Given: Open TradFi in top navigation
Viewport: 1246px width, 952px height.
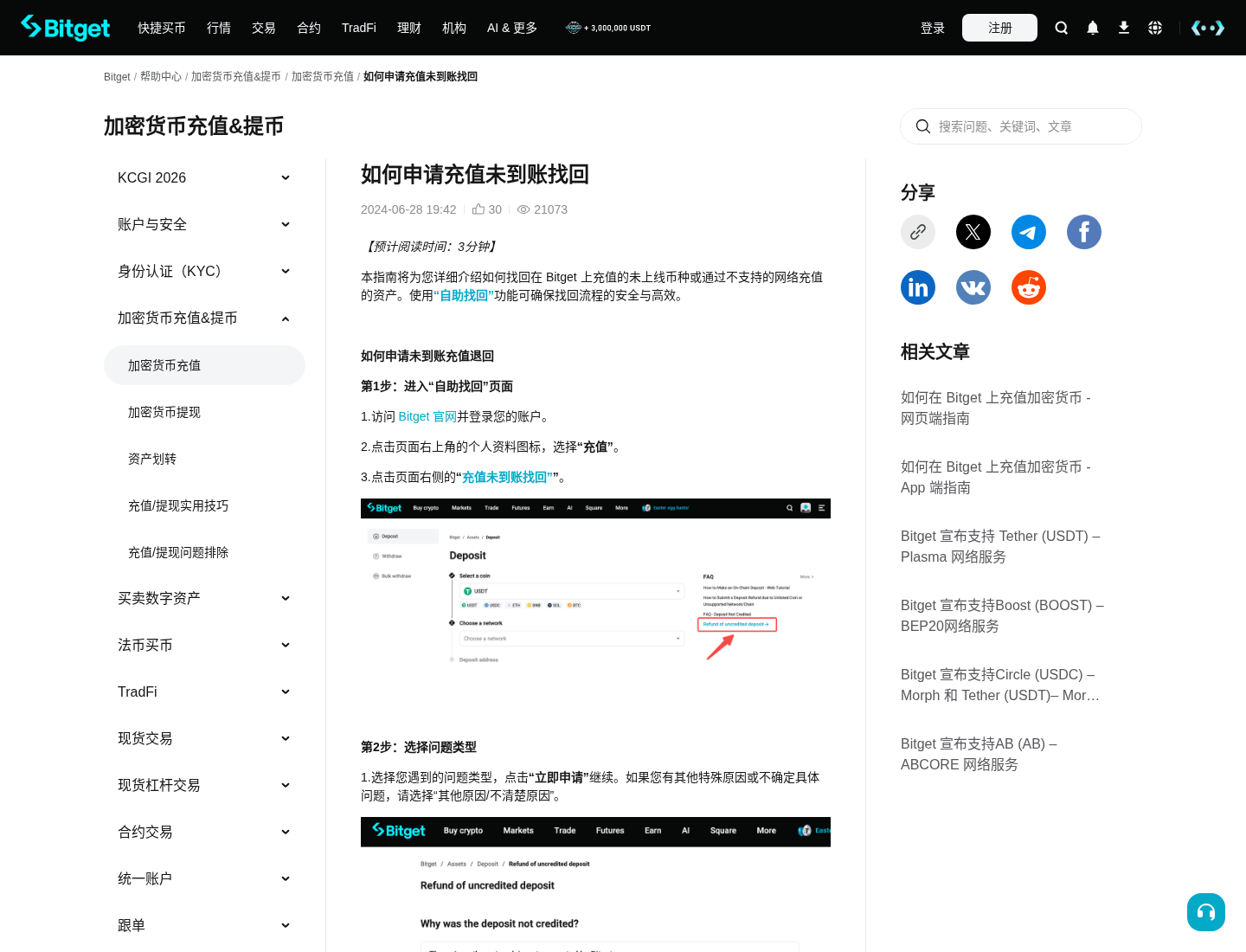Looking at the screenshot, I should click(x=359, y=28).
